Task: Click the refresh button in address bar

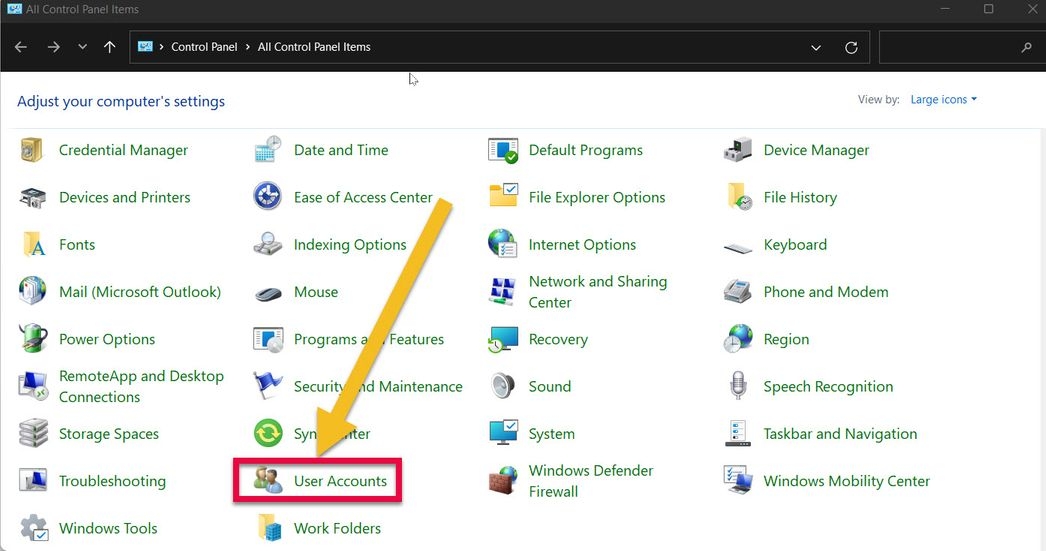Action: 851,47
